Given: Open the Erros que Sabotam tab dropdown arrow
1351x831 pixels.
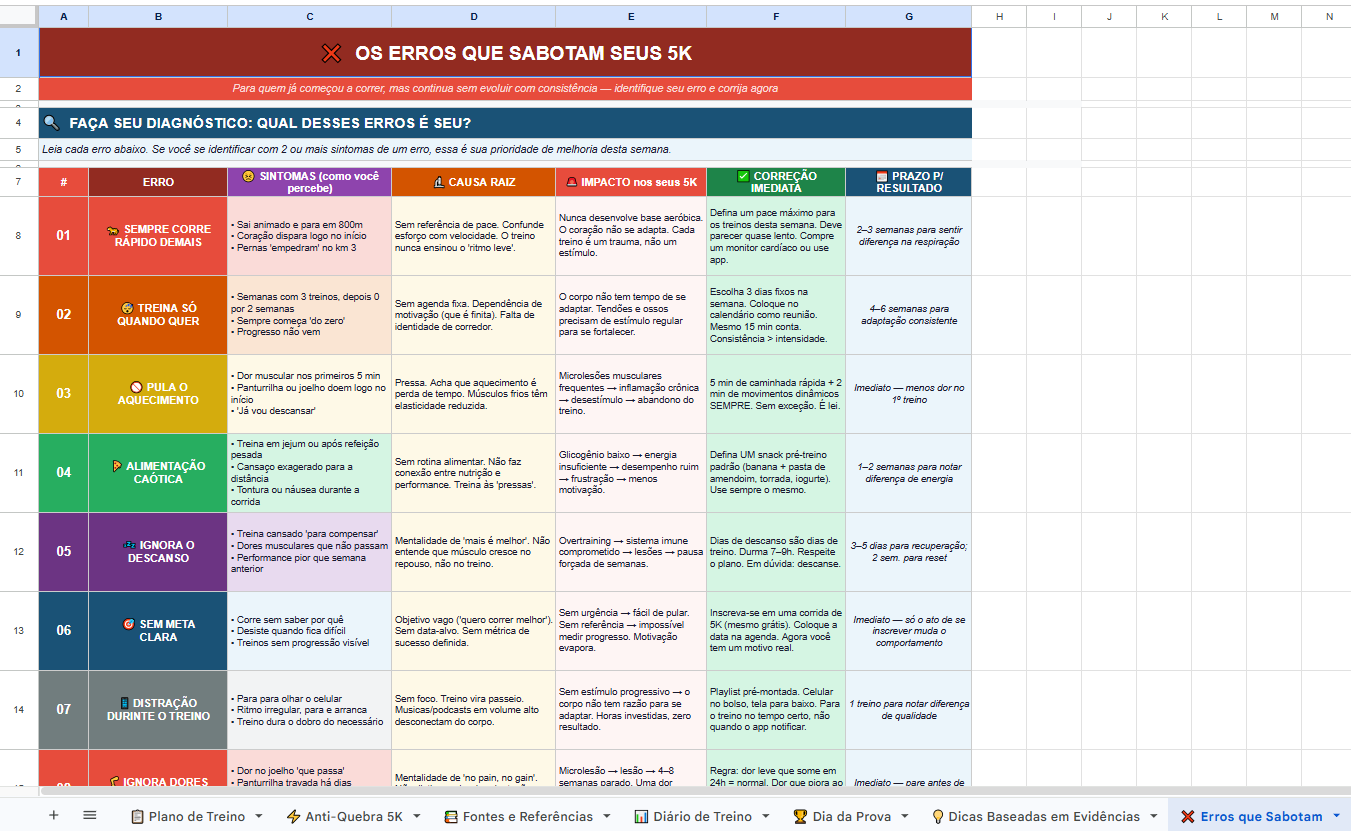Looking at the screenshot, I should click(x=1336, y=816).
